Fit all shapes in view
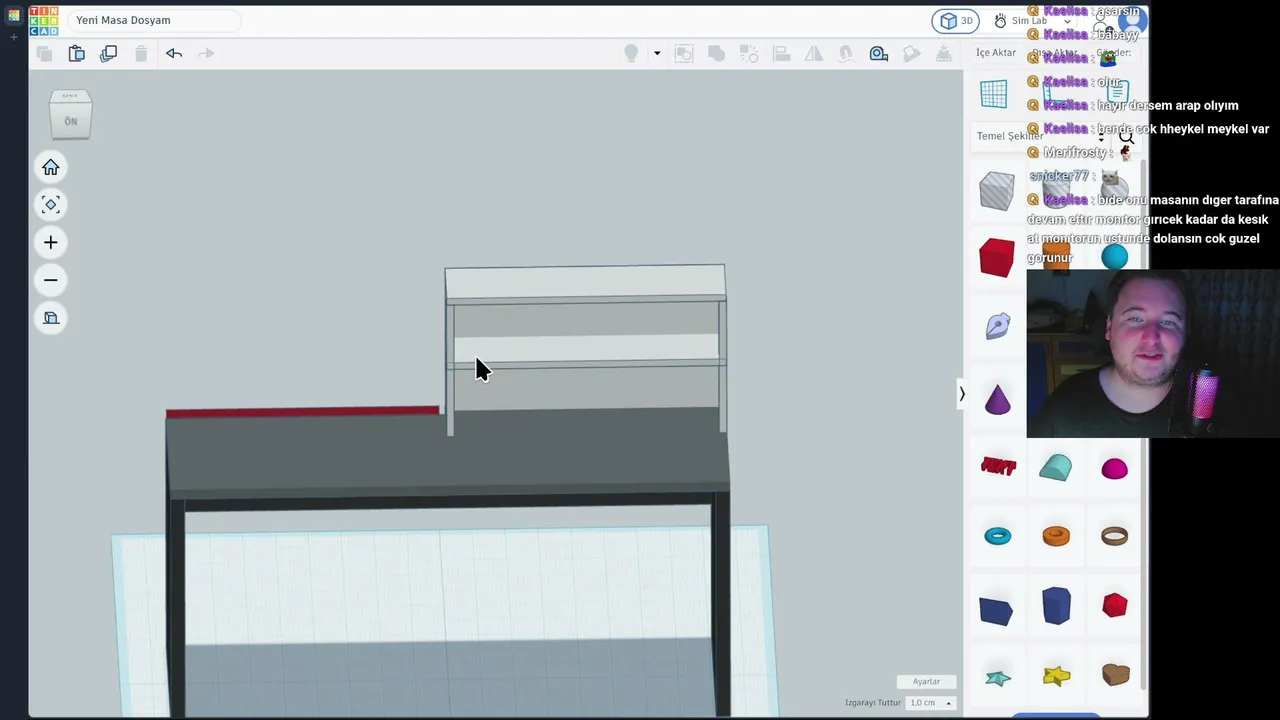1280x720 pixels. pyautogui.click(x=51, y=205)
